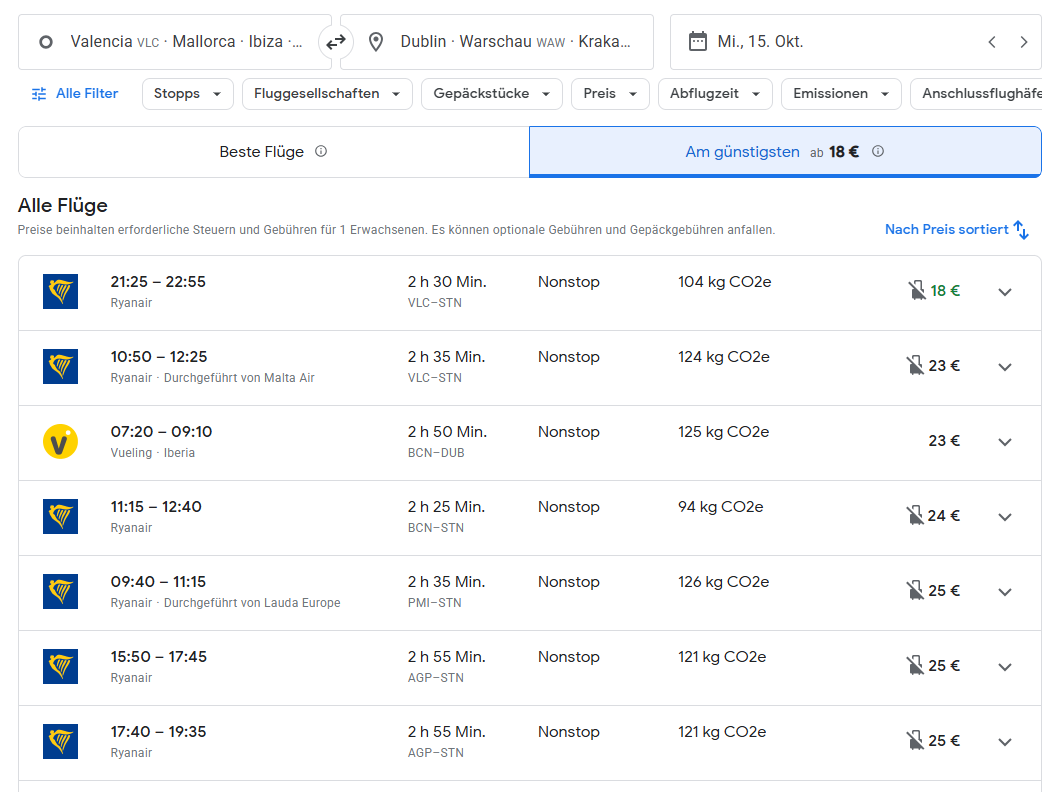Viewport: 1062px width, 792px height.
Task: Click the origin circle icon
Action: 45,43
